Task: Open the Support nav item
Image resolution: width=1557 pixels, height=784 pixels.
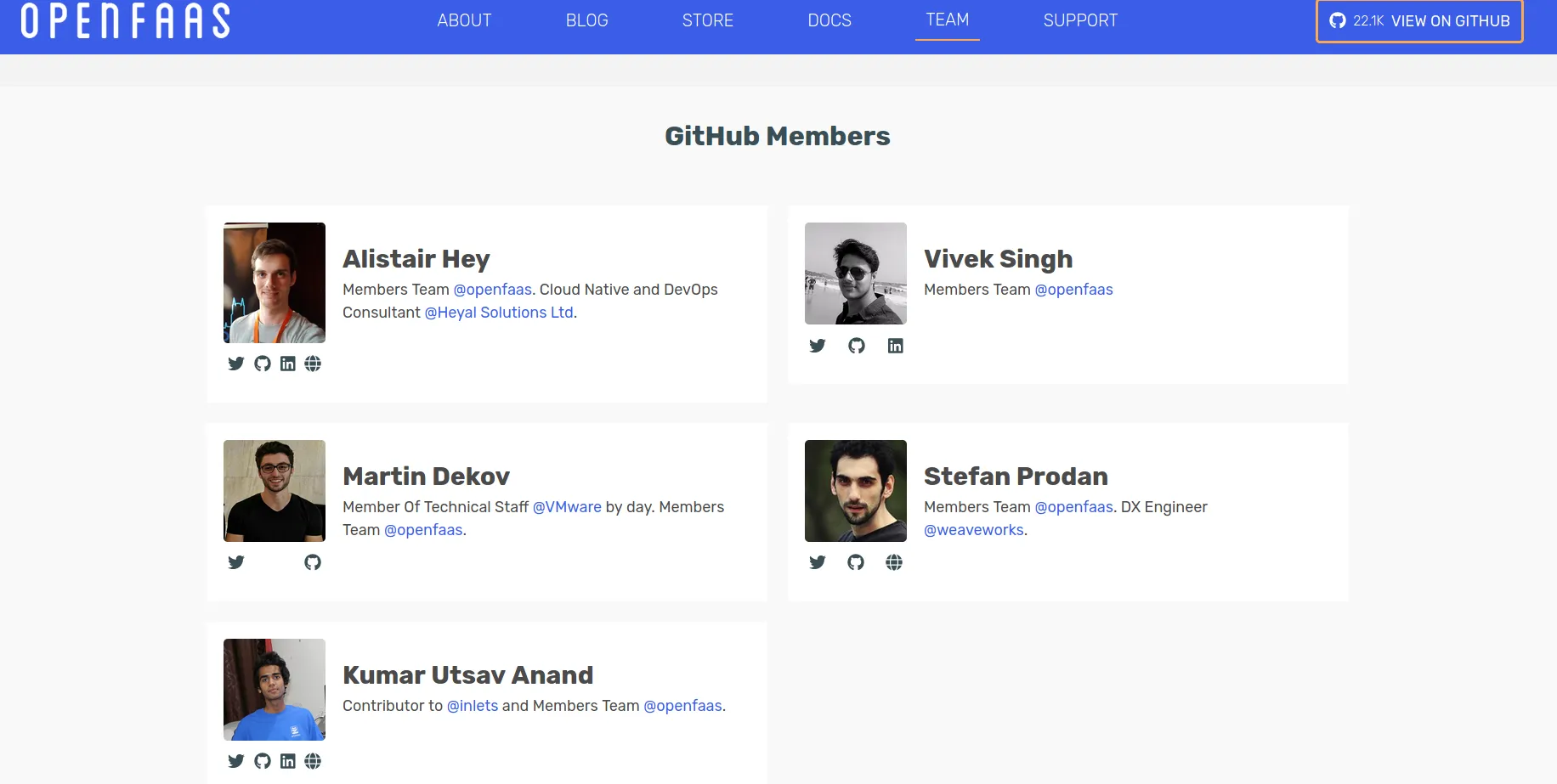Action: [x=1080, y=20]
